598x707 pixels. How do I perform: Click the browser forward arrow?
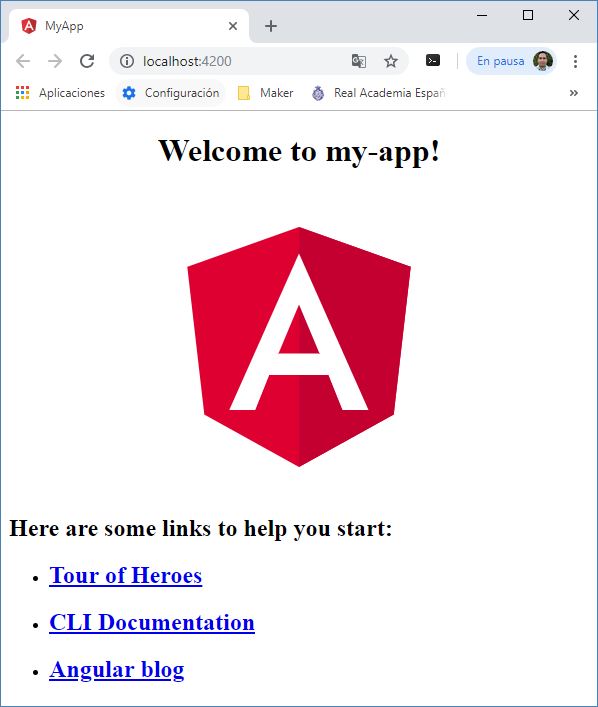click(x=55, y=61)
